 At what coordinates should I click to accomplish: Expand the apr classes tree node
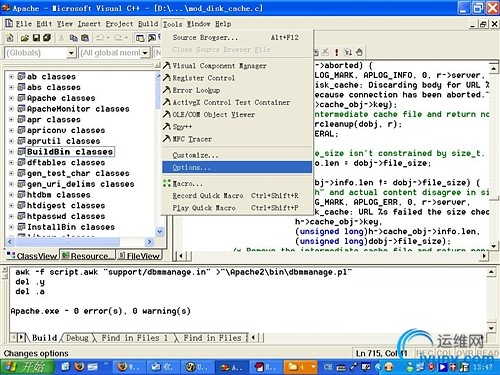[11, 119]
